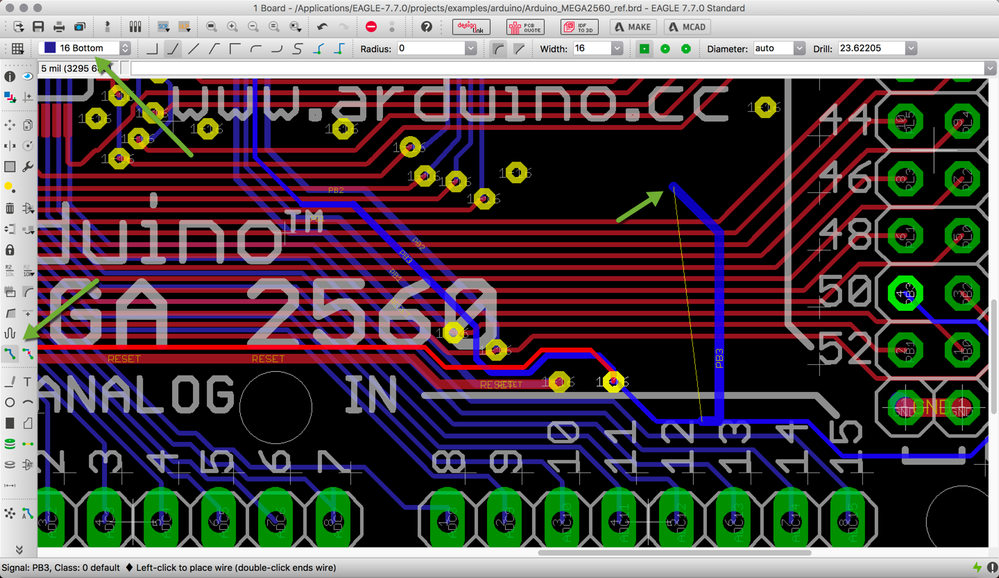Click the PCB Quote button

(525, 27)
